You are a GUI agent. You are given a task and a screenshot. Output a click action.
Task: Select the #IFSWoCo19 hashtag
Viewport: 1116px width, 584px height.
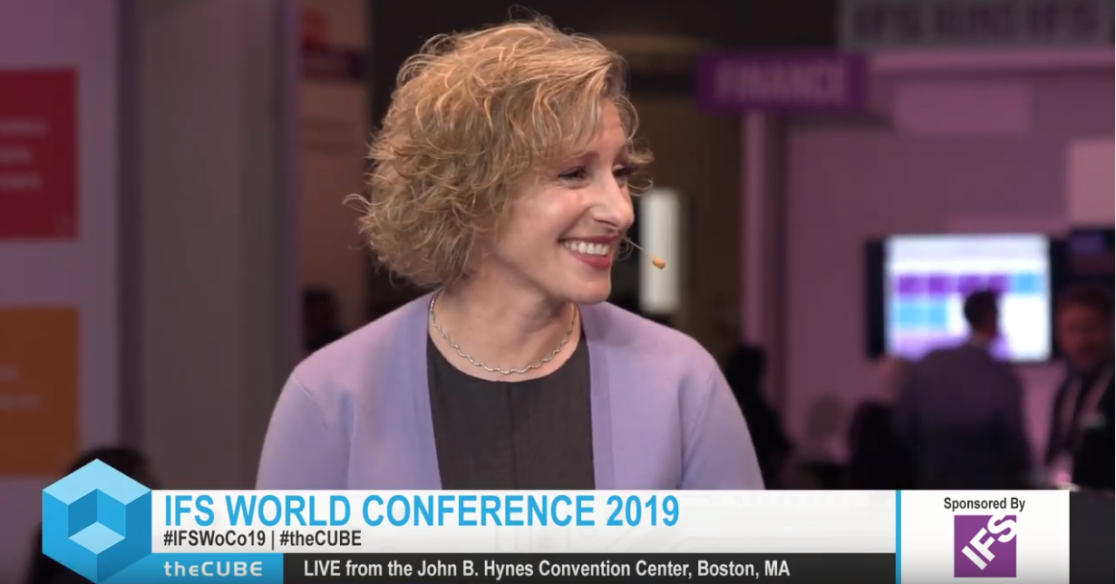209,539
